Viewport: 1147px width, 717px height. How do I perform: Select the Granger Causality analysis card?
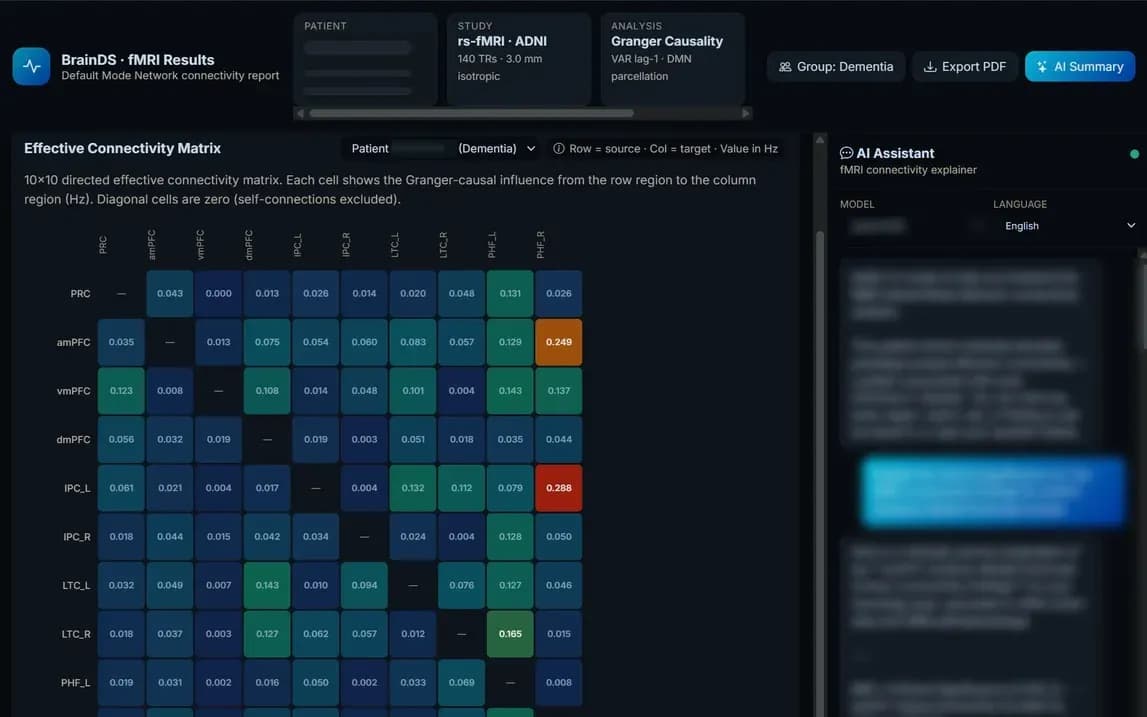[672, 59]
